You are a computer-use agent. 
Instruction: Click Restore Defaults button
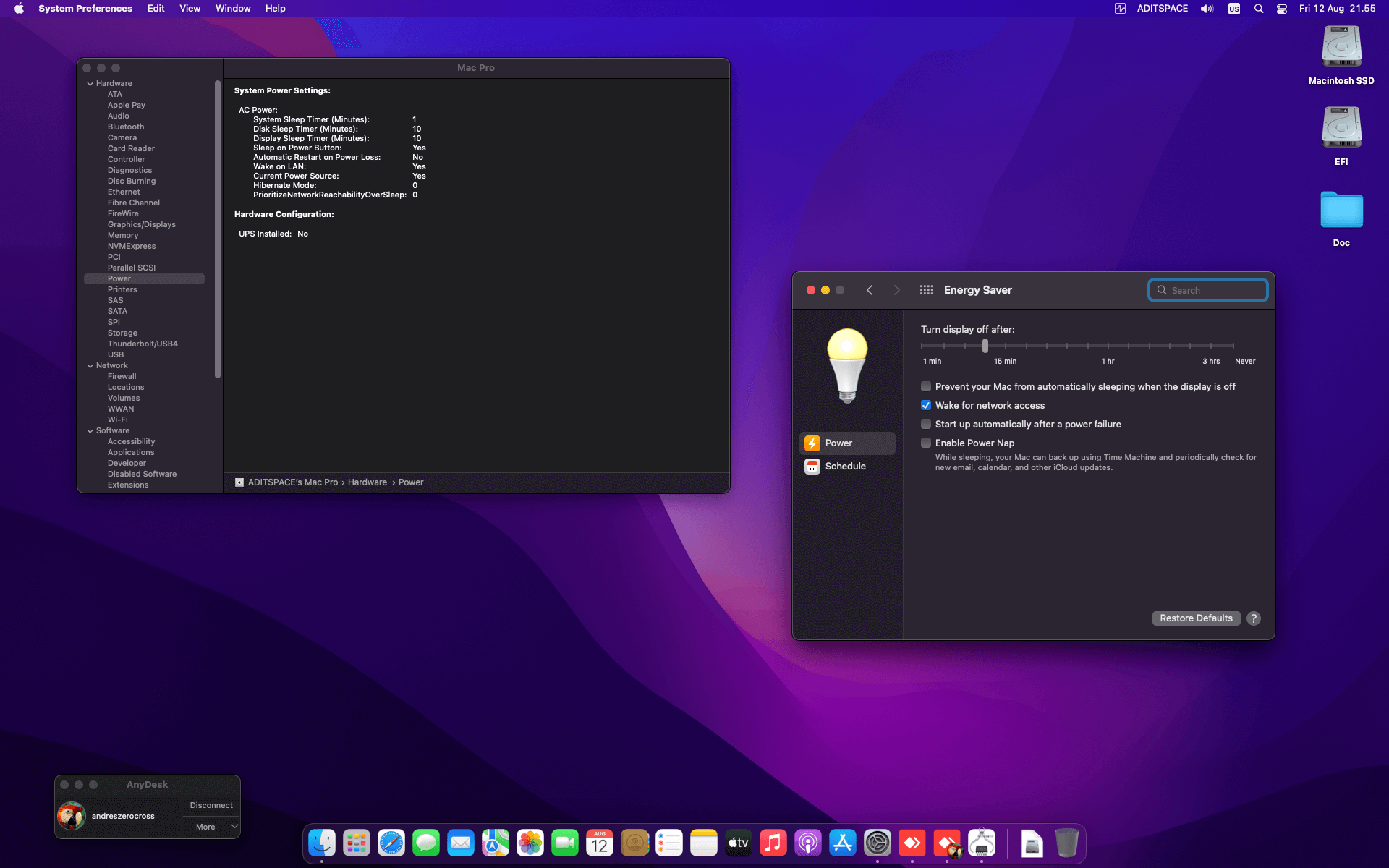tap(1196, 618)
